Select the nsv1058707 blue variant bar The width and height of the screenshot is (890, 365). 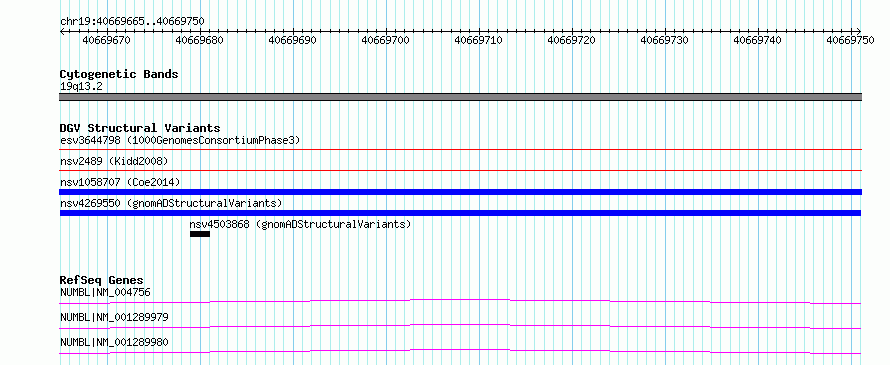tap(460, 192)
